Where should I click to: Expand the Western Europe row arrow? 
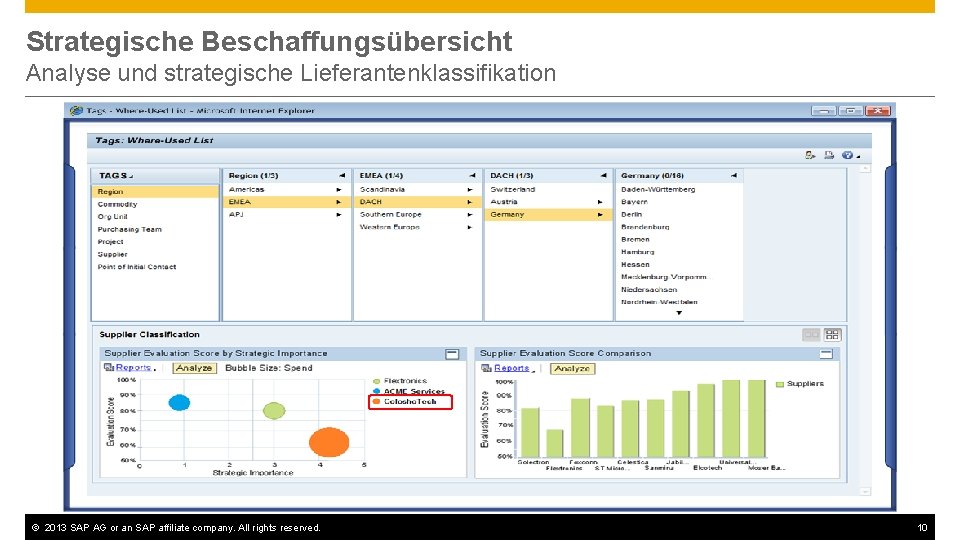pyautogui.click(x=470, y=227)
